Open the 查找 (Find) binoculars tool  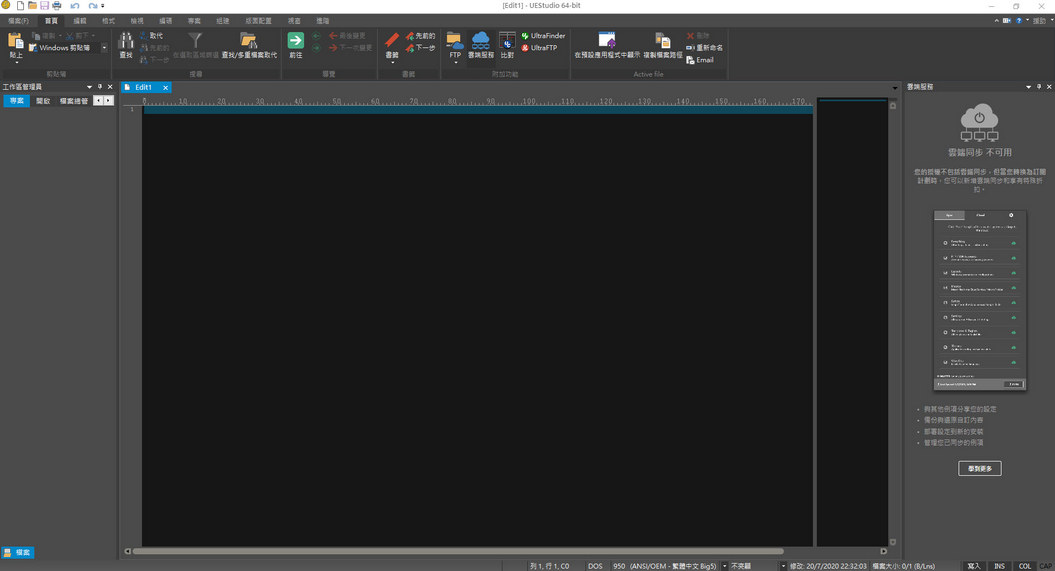click(x=126, y=44)
